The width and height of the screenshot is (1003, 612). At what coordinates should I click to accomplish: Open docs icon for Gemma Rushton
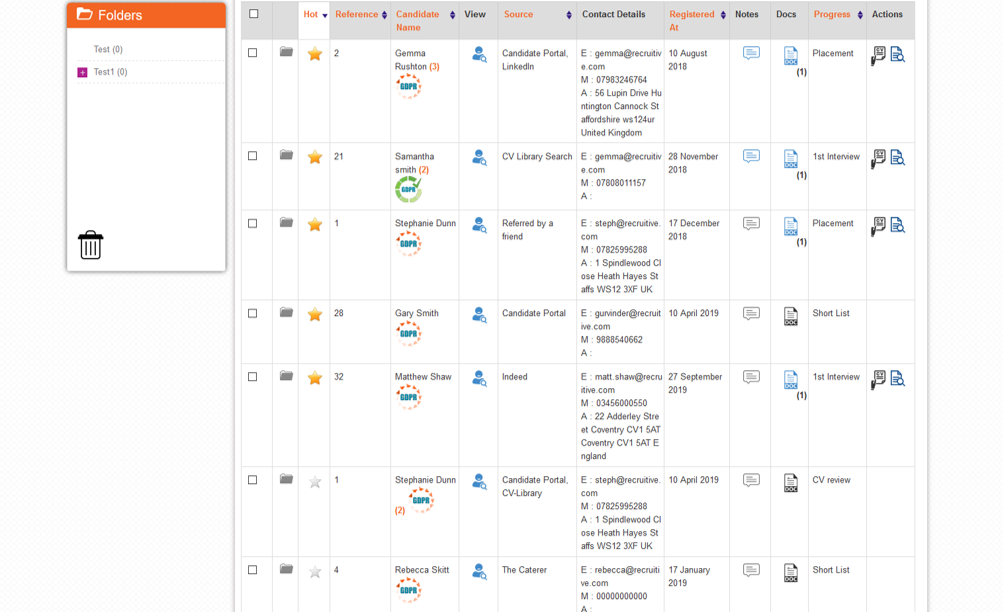791,56
